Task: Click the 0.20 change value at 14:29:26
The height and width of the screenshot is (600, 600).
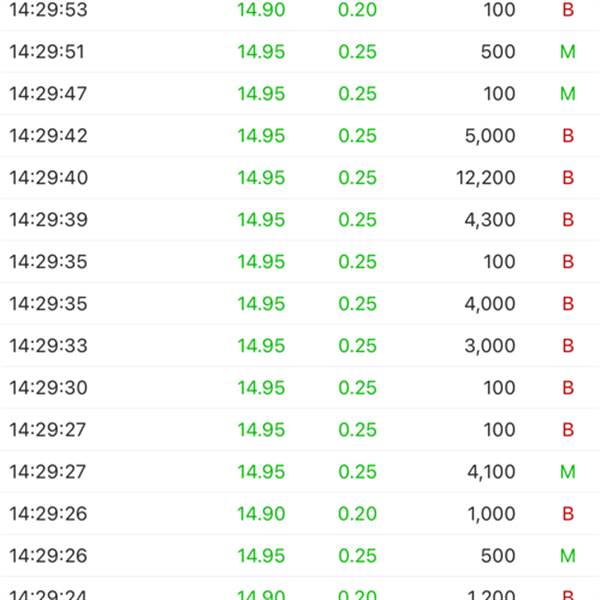Action: click(x=357, y=514)
